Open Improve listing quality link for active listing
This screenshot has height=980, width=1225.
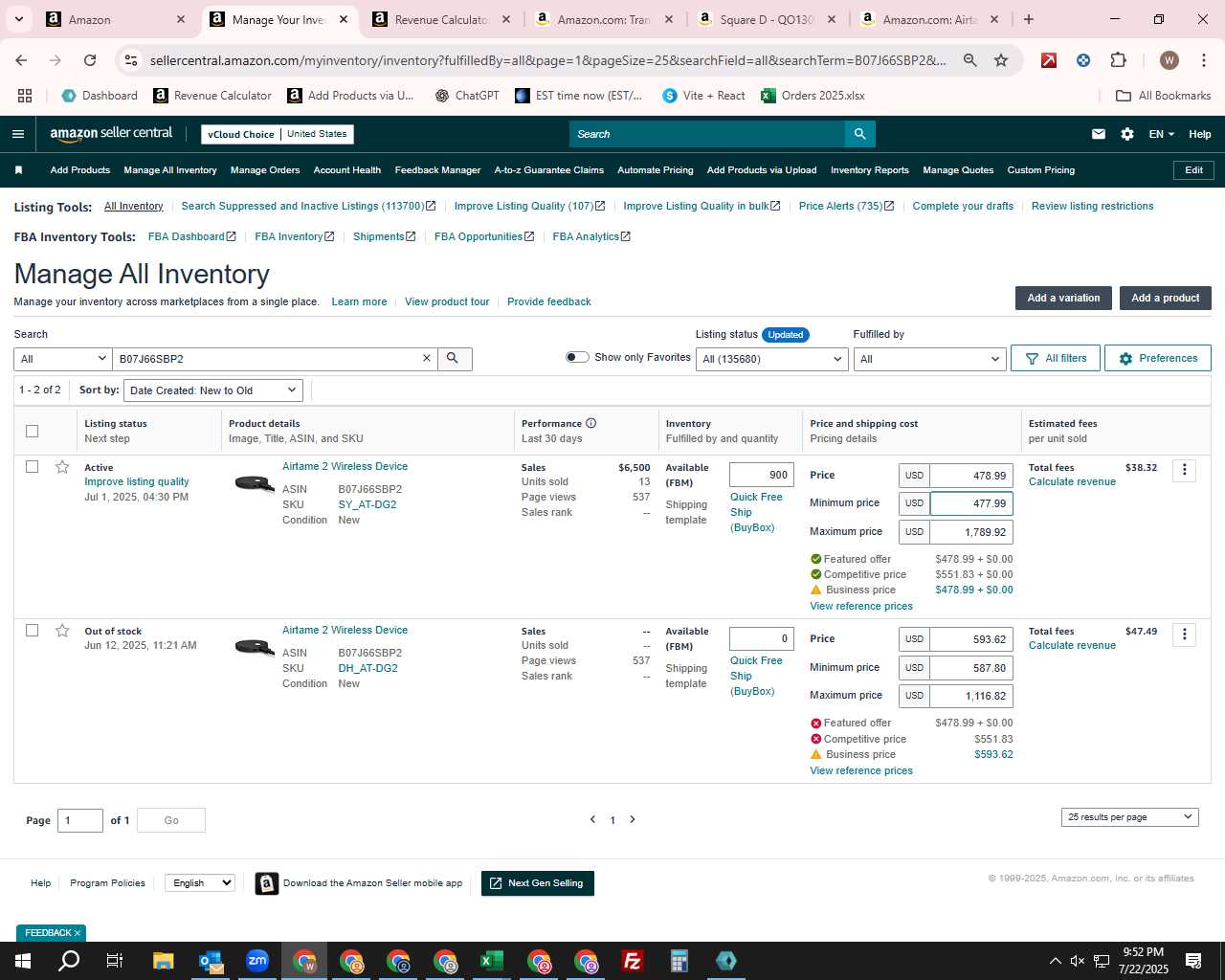coord(137,481)
